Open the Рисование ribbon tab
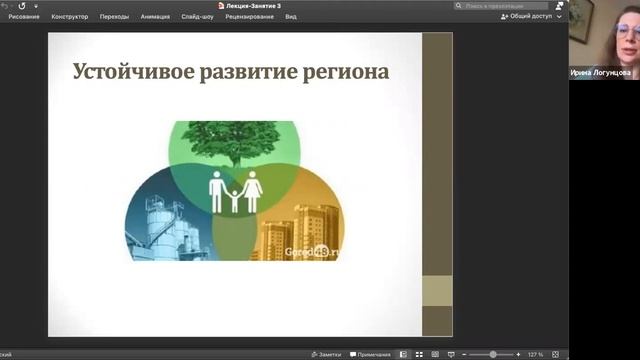Image resolution: width=640 pixels, height=360 pixels. [x=24, y=17]
